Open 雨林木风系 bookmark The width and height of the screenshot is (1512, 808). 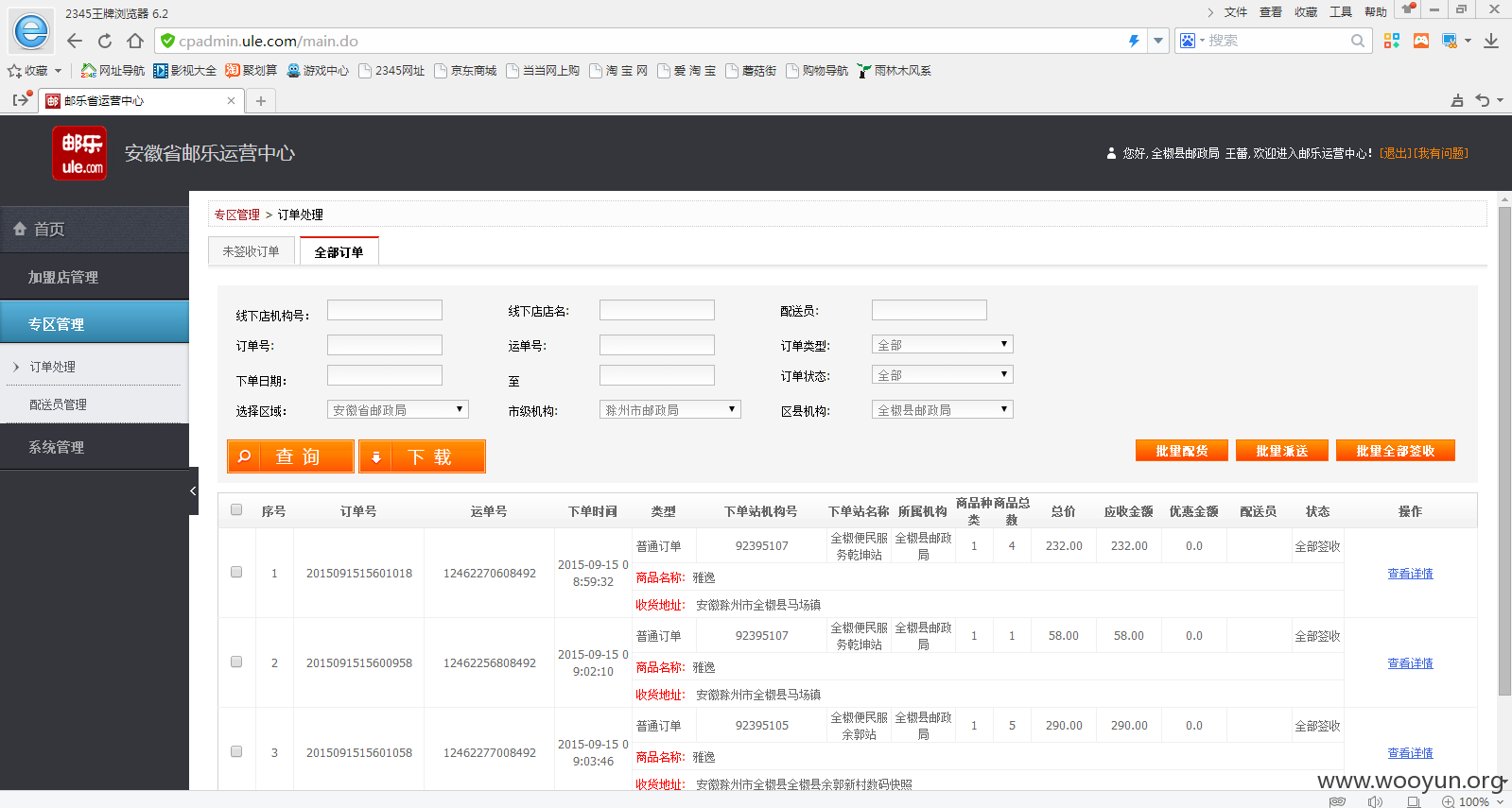[x=894, y=71]
